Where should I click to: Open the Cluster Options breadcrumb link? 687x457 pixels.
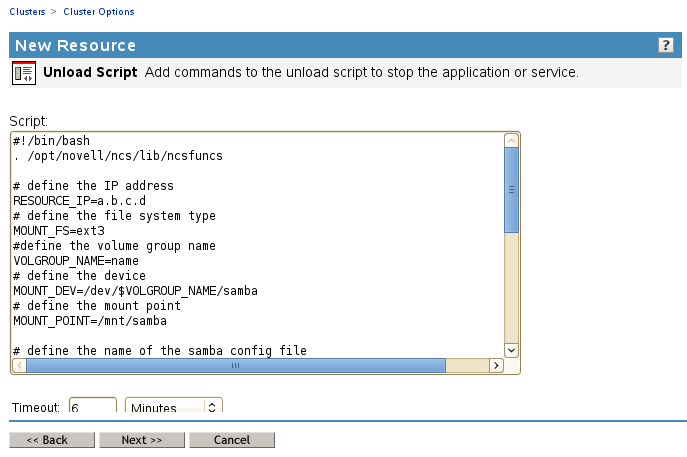[x=98, y=12]
